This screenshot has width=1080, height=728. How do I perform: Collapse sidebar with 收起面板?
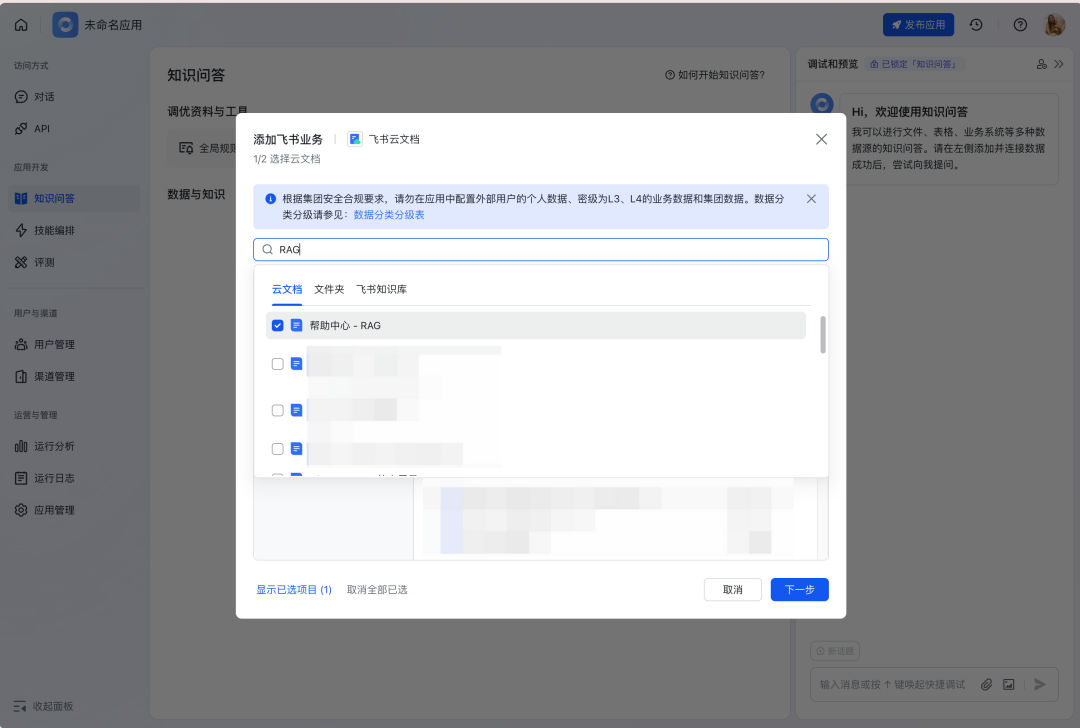[x=43, y=706]
